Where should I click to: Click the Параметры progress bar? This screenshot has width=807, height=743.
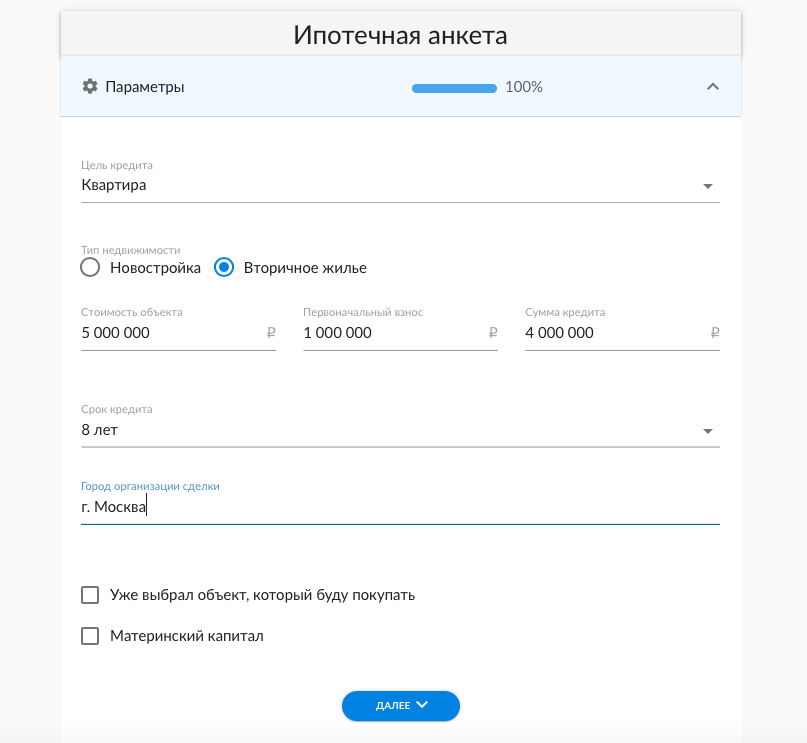click(454, 88)
